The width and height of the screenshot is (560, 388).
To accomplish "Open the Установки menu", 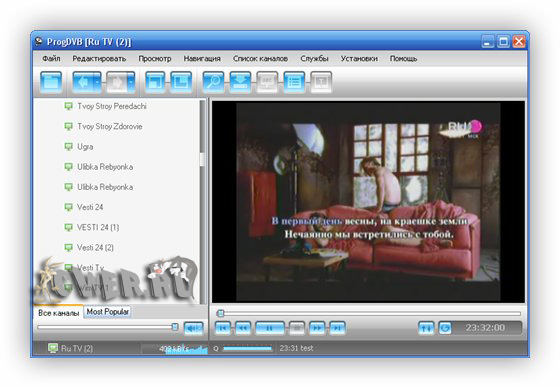I will point(359,58).
